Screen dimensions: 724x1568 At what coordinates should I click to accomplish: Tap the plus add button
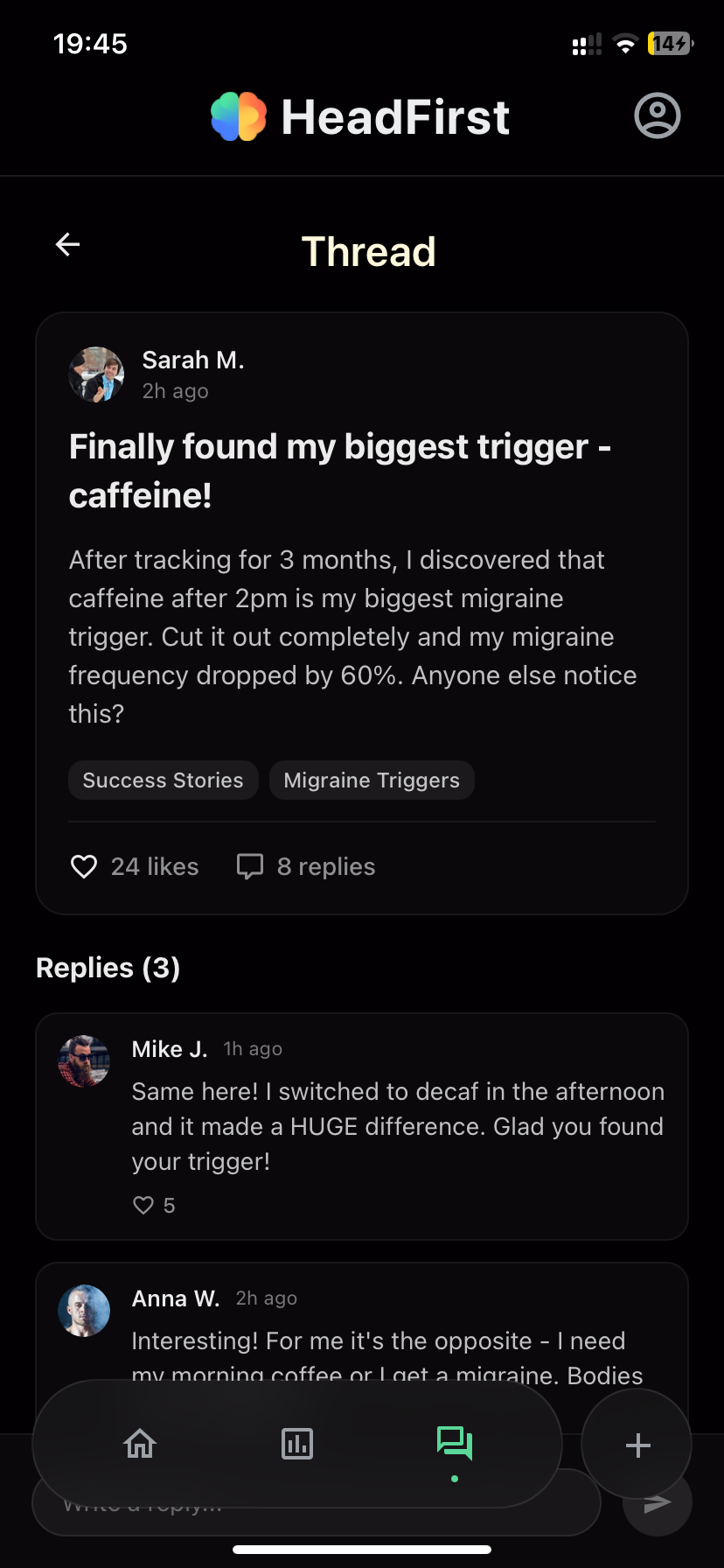click(x=637, y=1445)
